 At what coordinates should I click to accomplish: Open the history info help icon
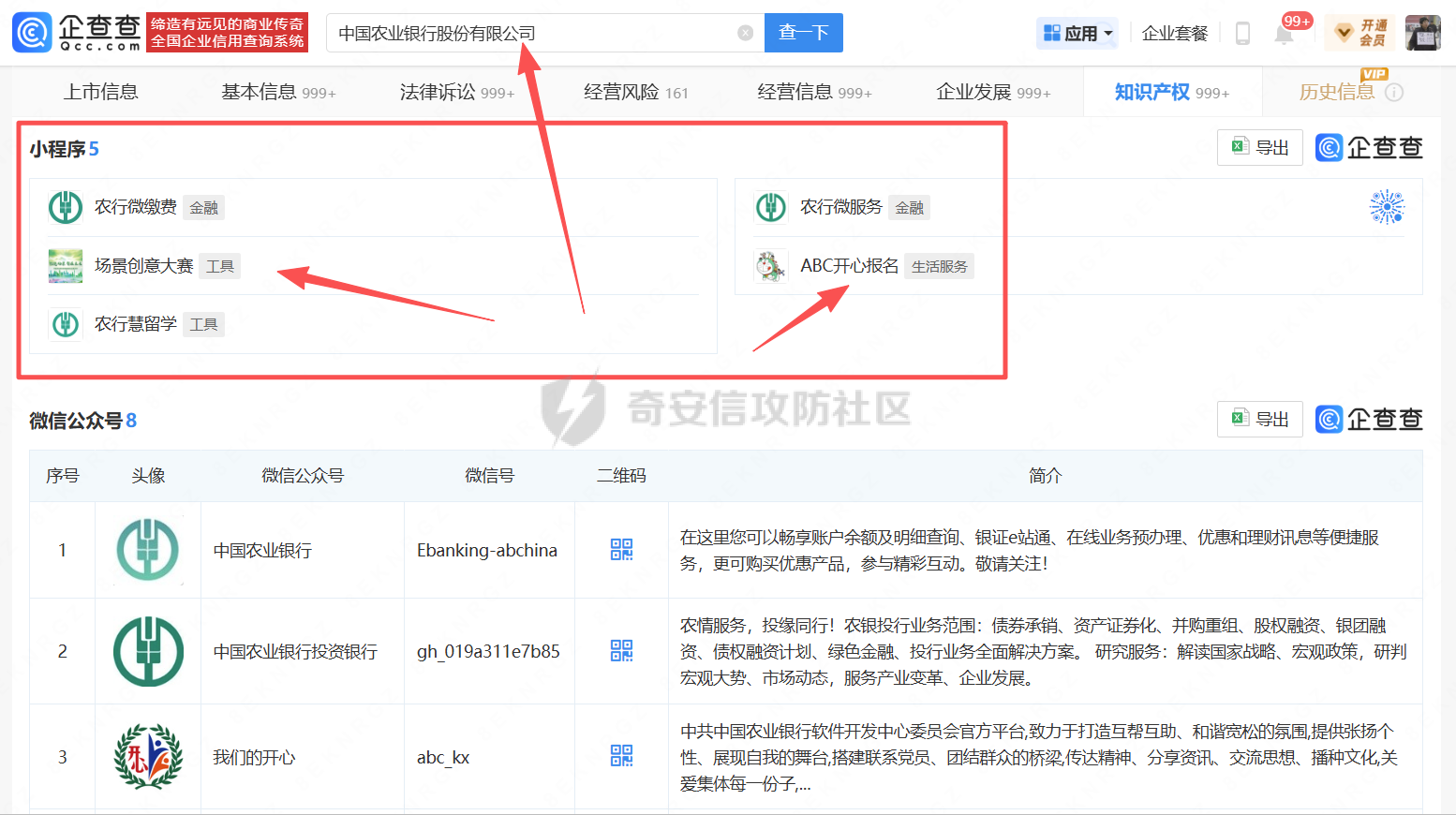click(1394, 92)
